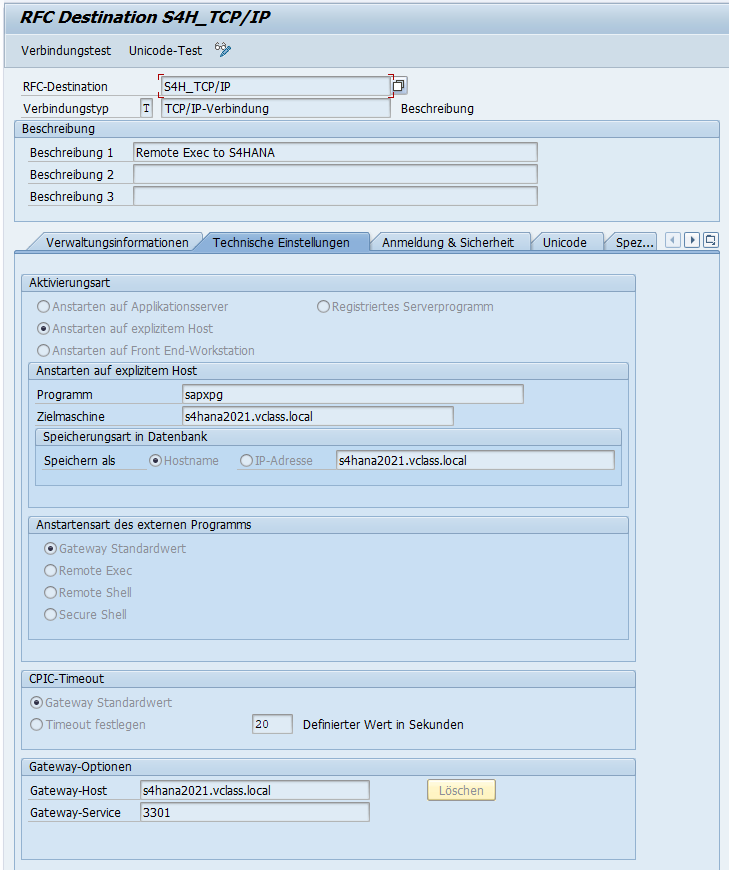Screen dimensions: 729x870
Task: Click the Gateway-Host input field
Action: pyautogui.click(x=255, y=790)
